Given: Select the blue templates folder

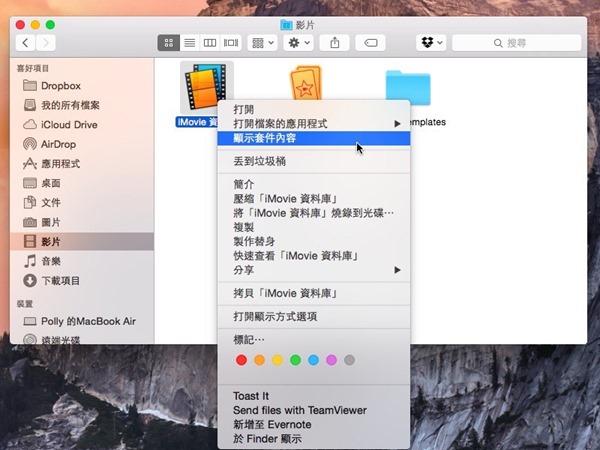Looking at the screenshot, I should (x=408, y=87).
